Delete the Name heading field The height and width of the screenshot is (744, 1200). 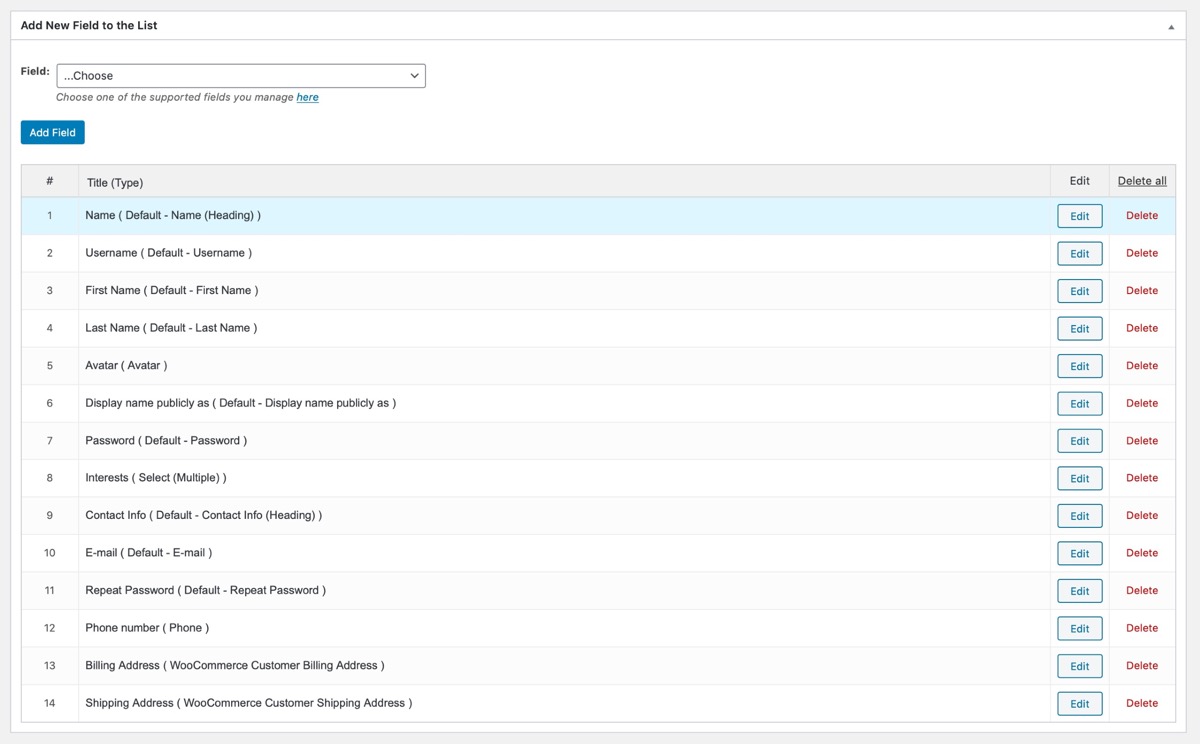(1142, 216)
